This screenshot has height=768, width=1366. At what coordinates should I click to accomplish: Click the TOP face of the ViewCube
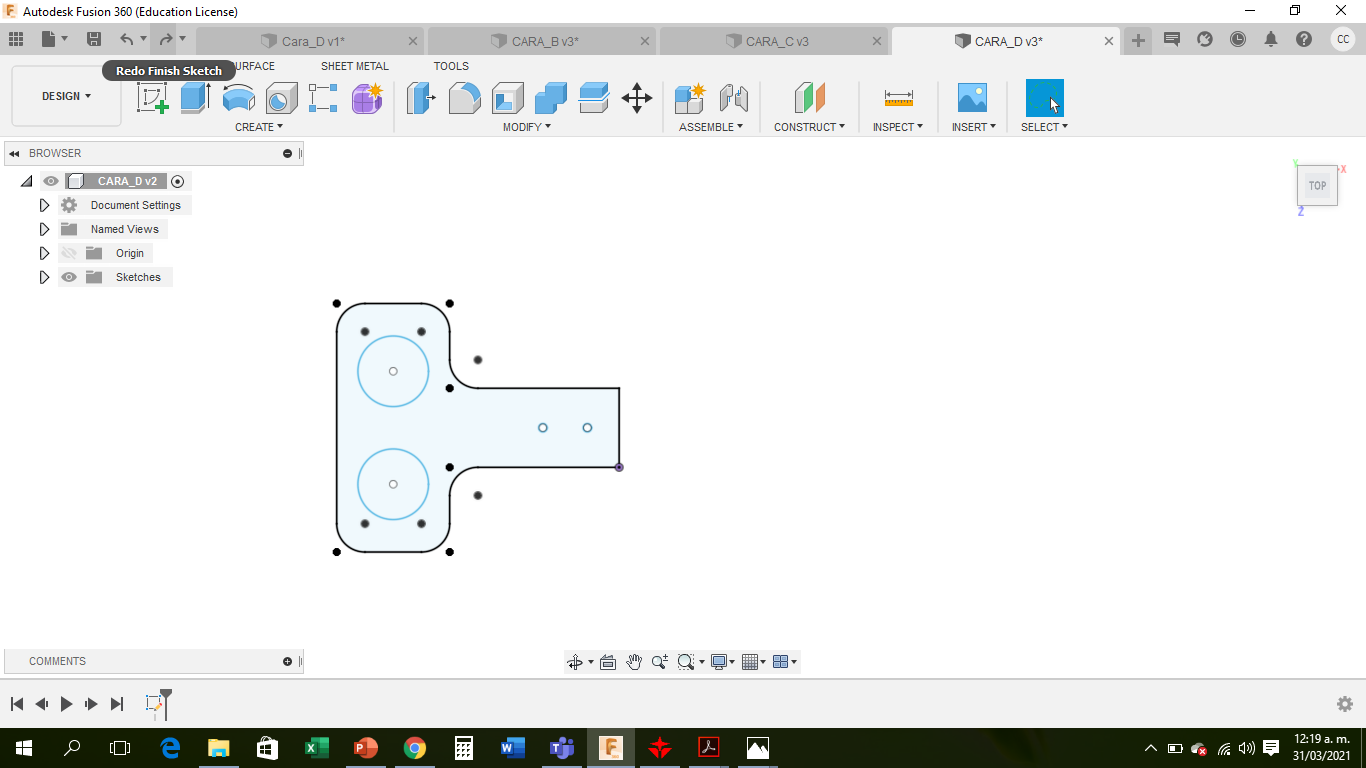point(1318,186)
